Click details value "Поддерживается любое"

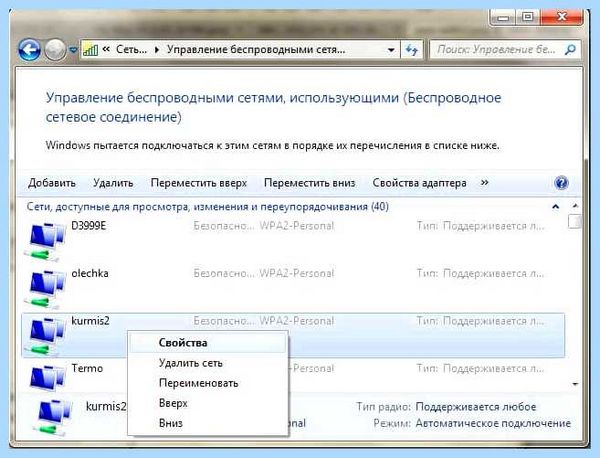476,407
